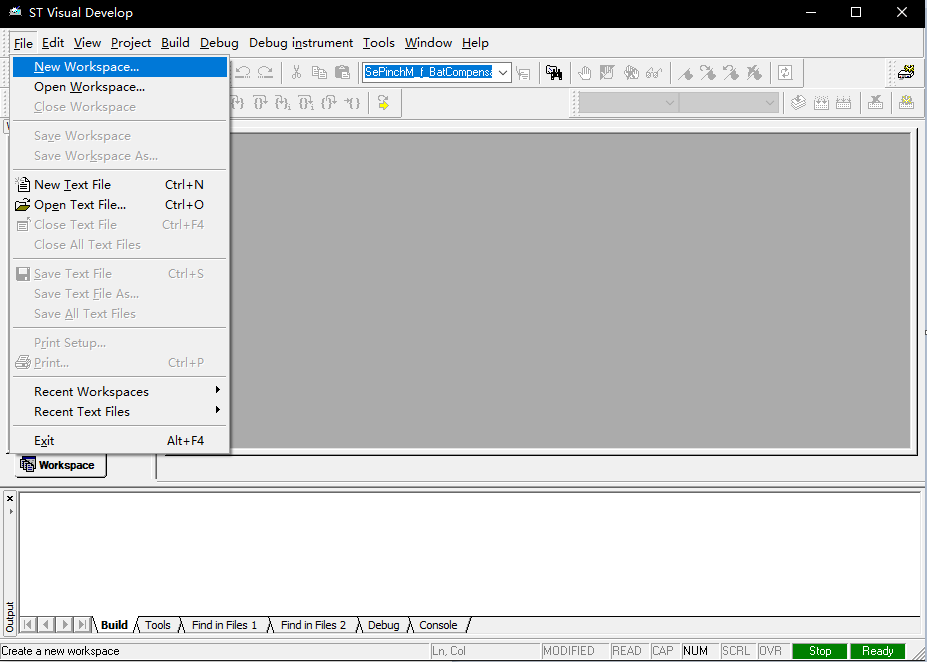The width and height of the screenshot is (927, 662).
Task: Open the Debug instrument menu
Action: [x=301, y=43]
